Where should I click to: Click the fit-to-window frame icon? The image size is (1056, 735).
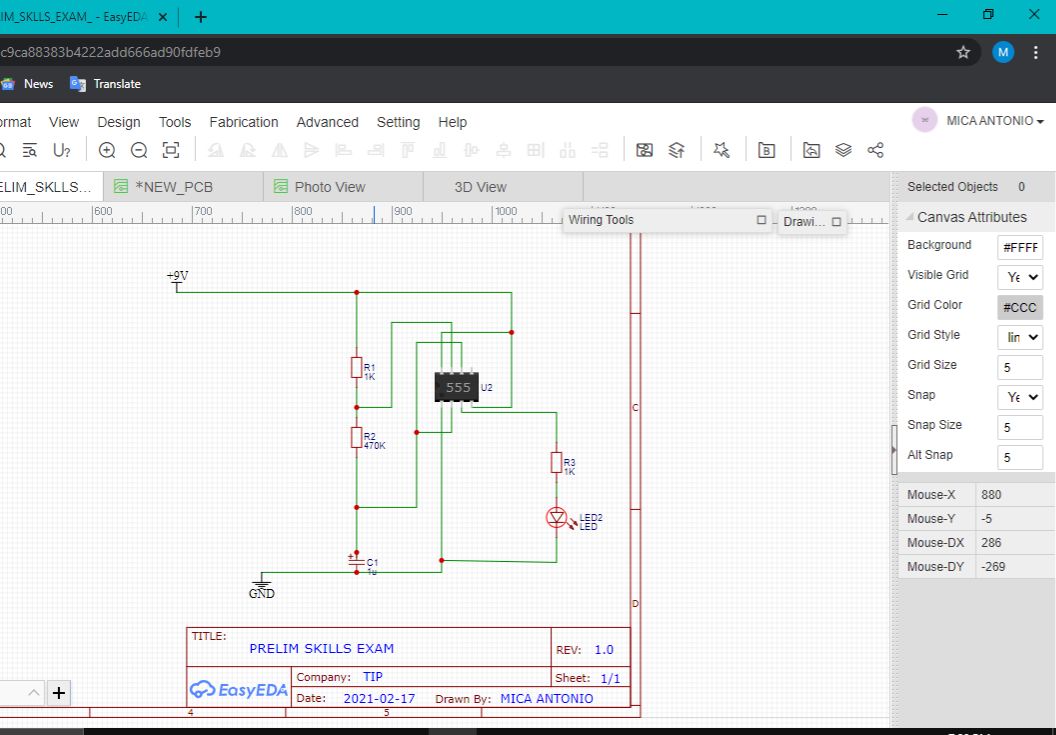pyautogui.click(x=171, y=149)
